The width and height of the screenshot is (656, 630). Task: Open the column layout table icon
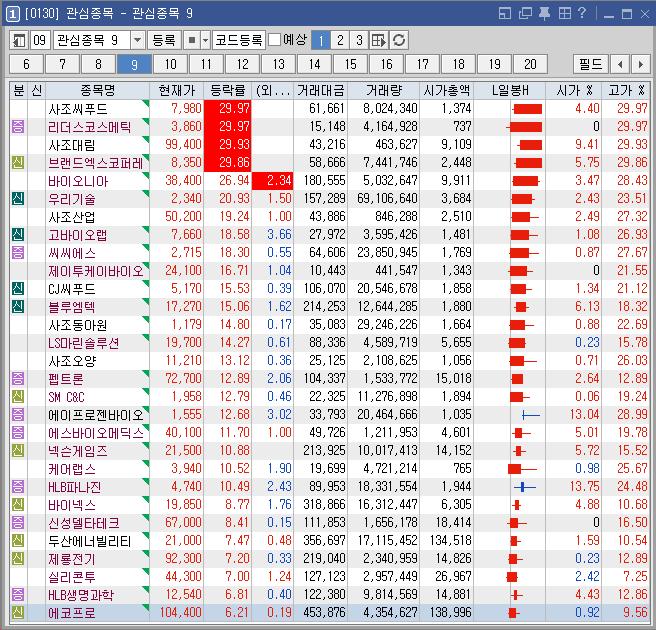(379, 41)
